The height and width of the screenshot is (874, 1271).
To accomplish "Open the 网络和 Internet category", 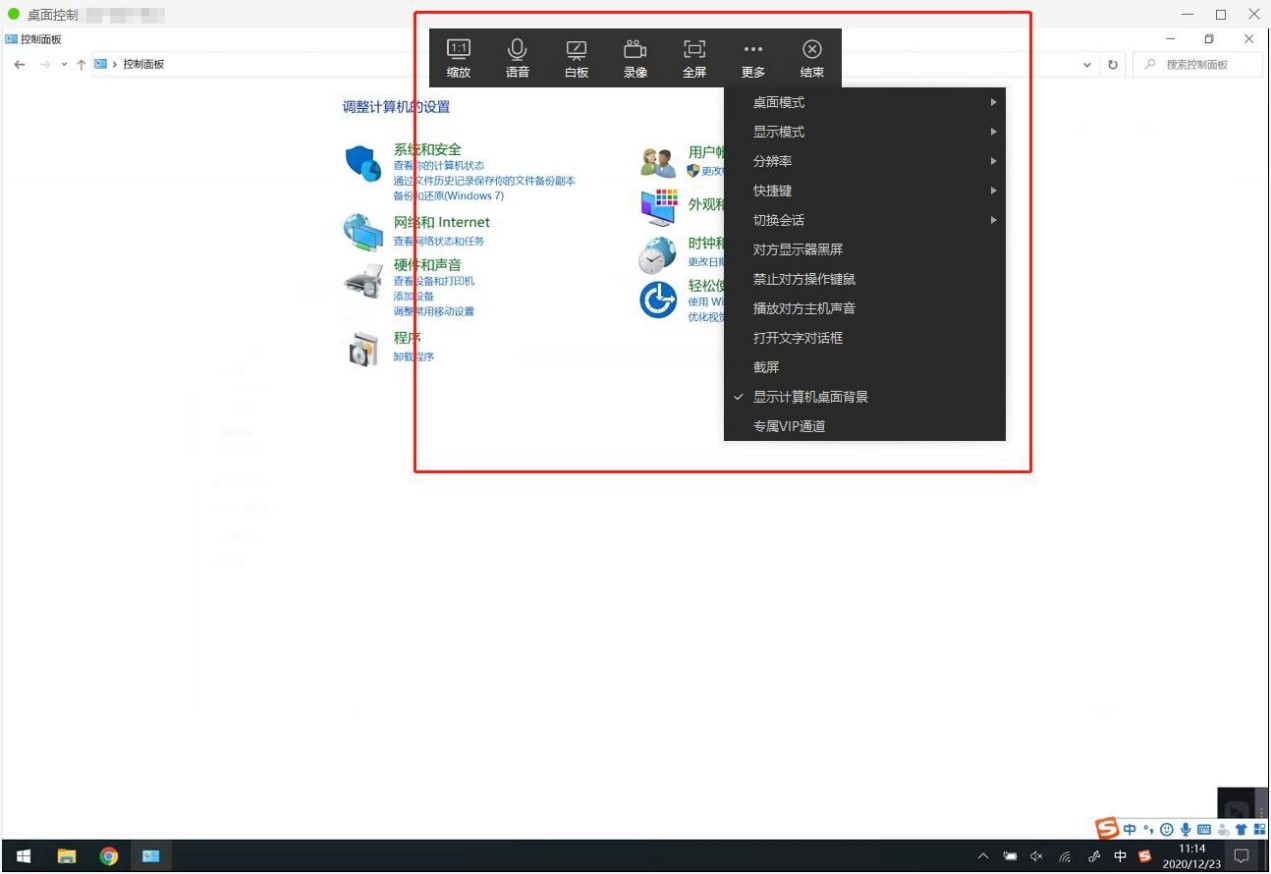I will tap(441, 222).
